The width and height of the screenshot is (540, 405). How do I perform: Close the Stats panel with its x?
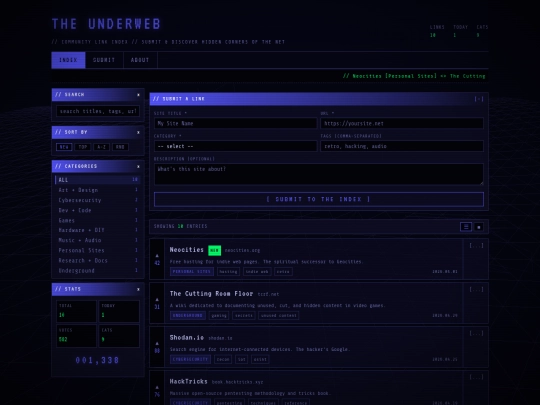138,289
